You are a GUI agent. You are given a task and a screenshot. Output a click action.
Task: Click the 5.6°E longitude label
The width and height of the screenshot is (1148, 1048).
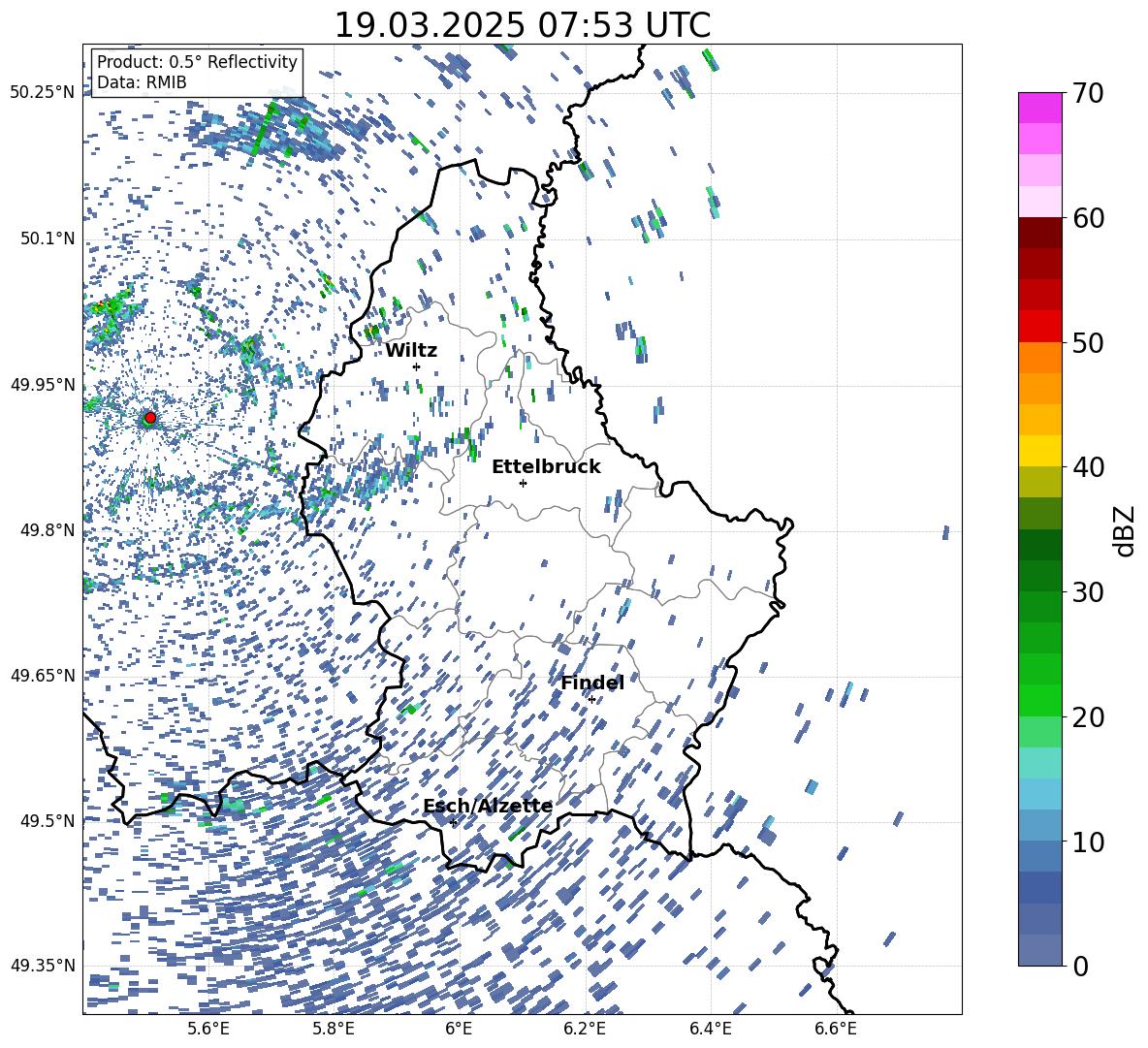pyautogui.click(x=208, y=1029)
